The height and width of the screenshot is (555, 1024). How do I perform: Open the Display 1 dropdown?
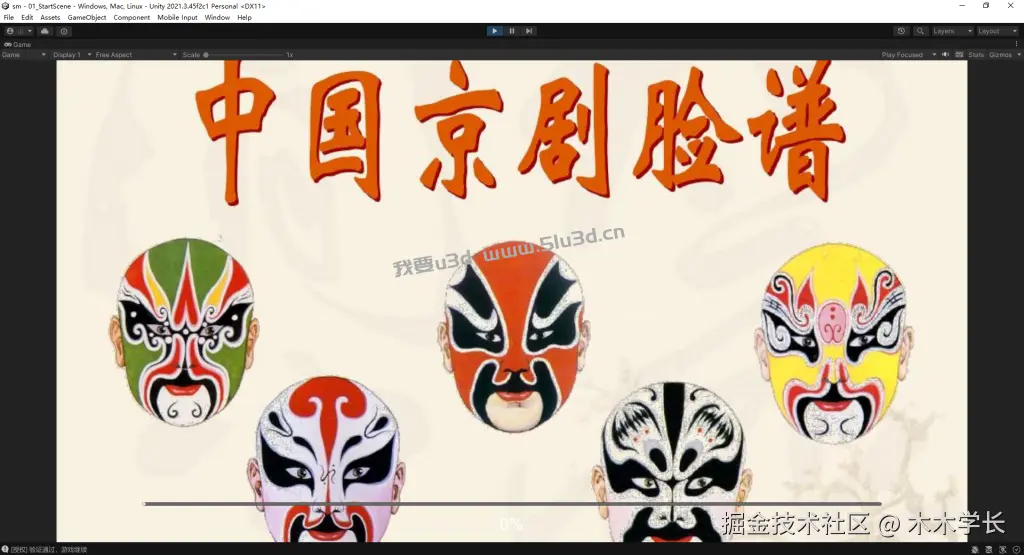(x=72, y=55)
